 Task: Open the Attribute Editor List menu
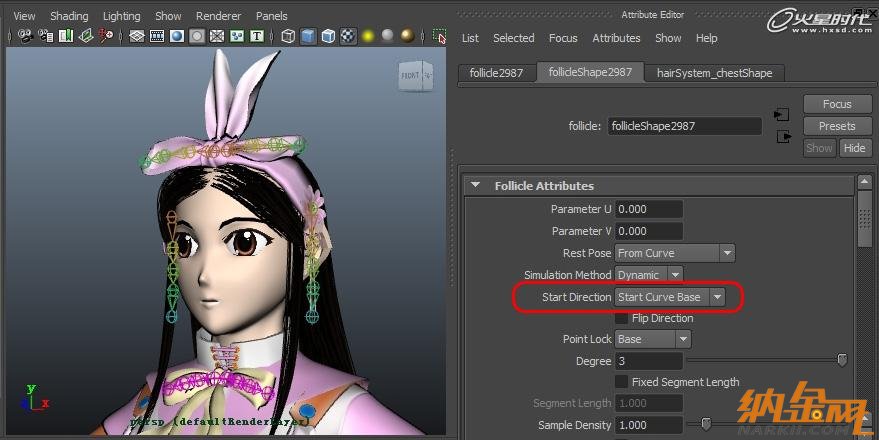coord(470,38)
